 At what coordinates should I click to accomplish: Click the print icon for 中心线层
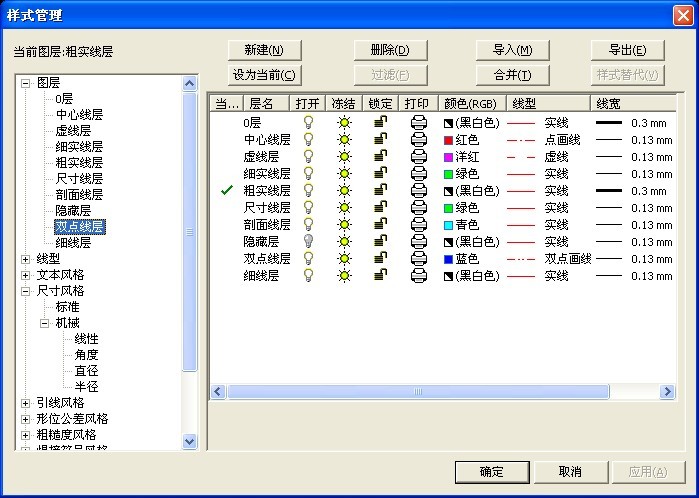[x=419, y=140]
